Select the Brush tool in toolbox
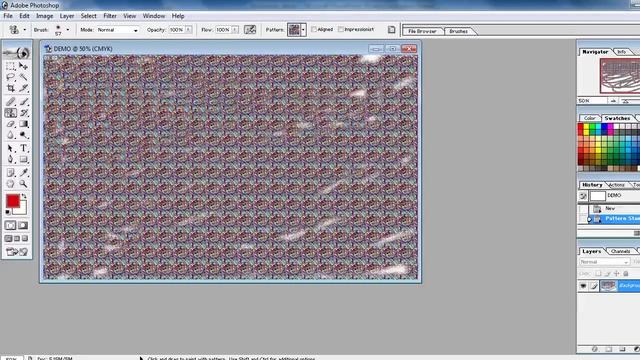The height and width of the screenshot is (360, 640). point(23,102)
